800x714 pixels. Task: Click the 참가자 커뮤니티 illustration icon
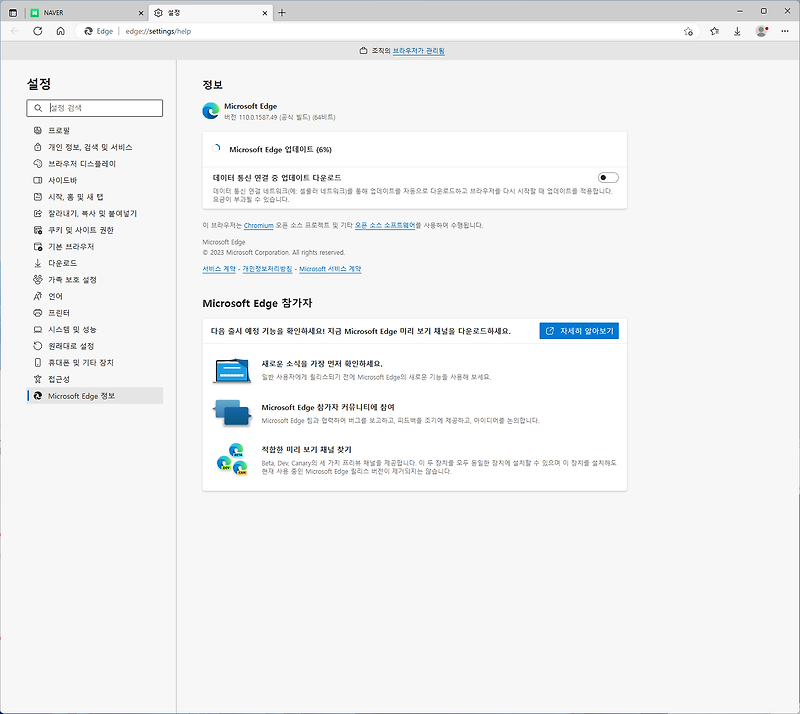[232, 413]
